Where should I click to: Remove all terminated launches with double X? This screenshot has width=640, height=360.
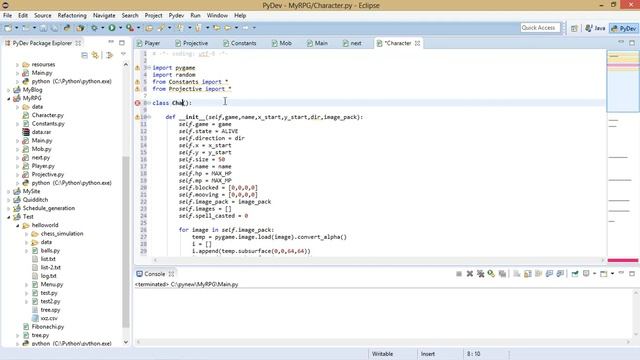pyautogui.click(x=480, y=274)
